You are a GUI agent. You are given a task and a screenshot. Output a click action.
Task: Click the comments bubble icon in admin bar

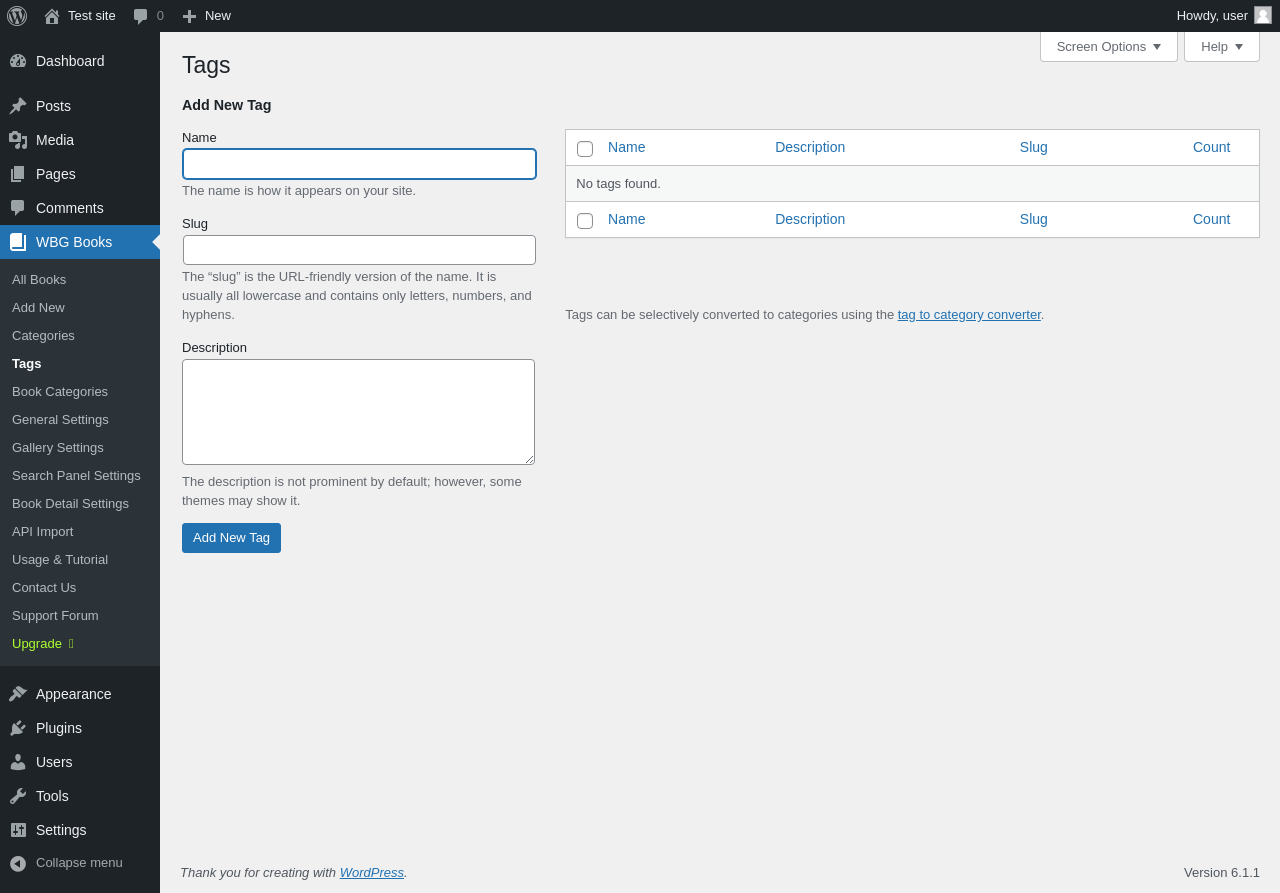click(140, 16)
